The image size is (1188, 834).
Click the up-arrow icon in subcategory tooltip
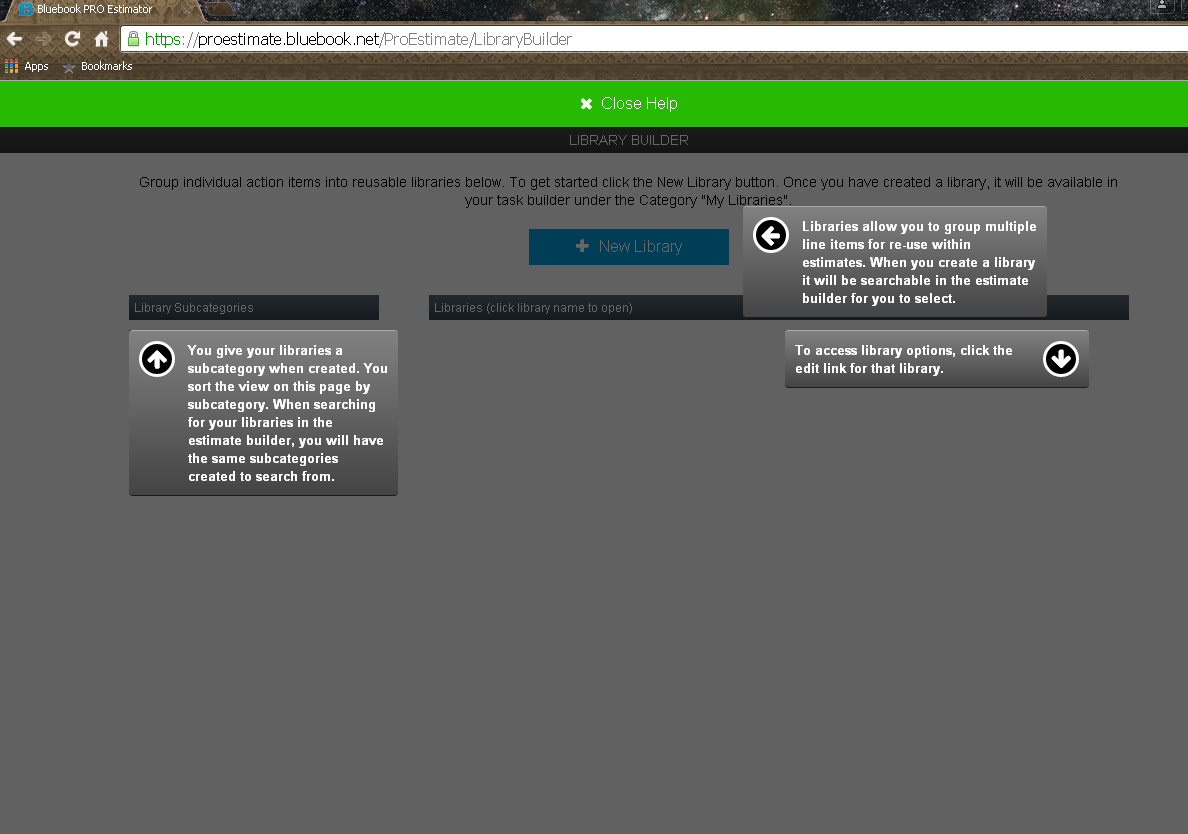tap(157, 359)
